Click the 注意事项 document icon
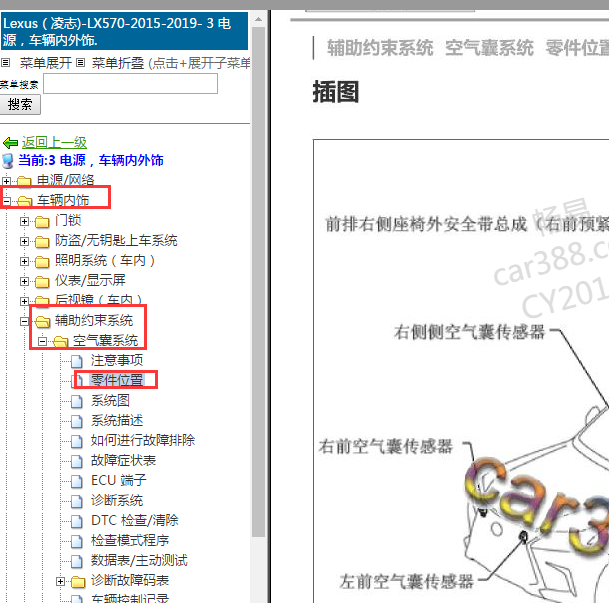 click(77, 361)
